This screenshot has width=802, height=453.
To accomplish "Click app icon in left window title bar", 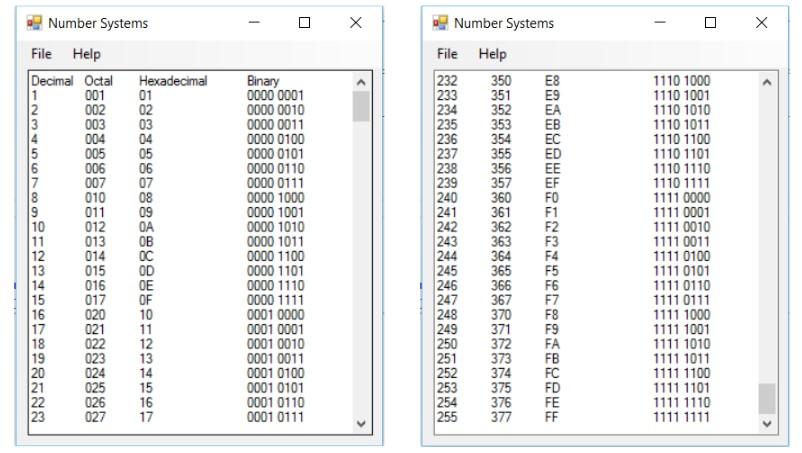I will pos(34,23).
